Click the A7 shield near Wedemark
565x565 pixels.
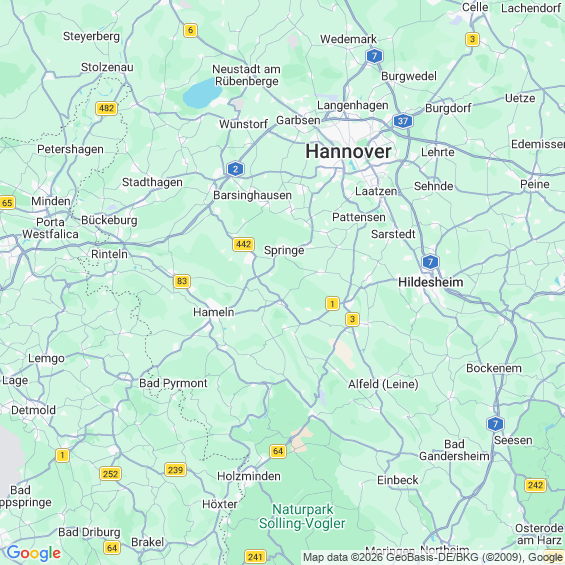374,56
